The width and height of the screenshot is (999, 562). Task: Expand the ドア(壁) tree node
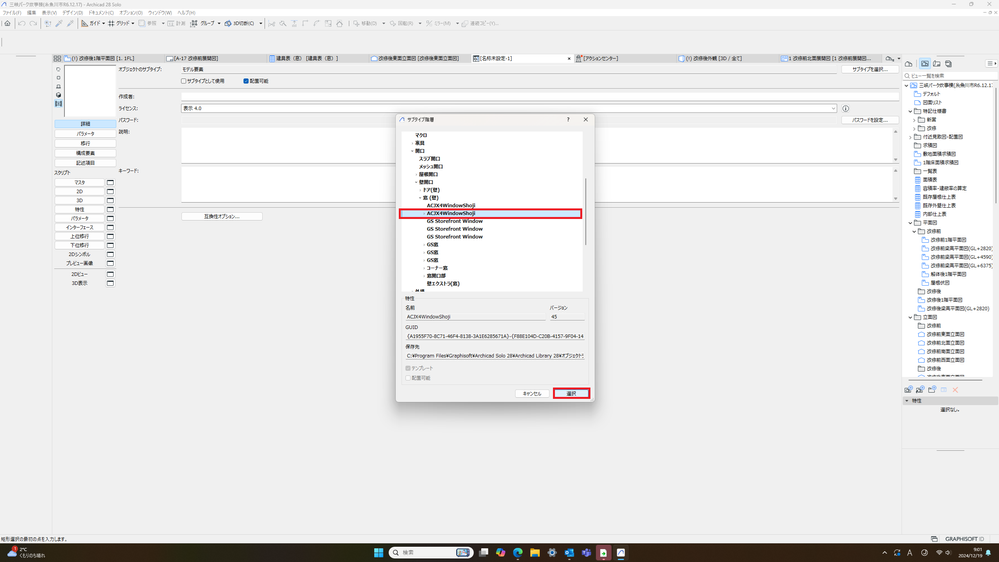[420, 190]
